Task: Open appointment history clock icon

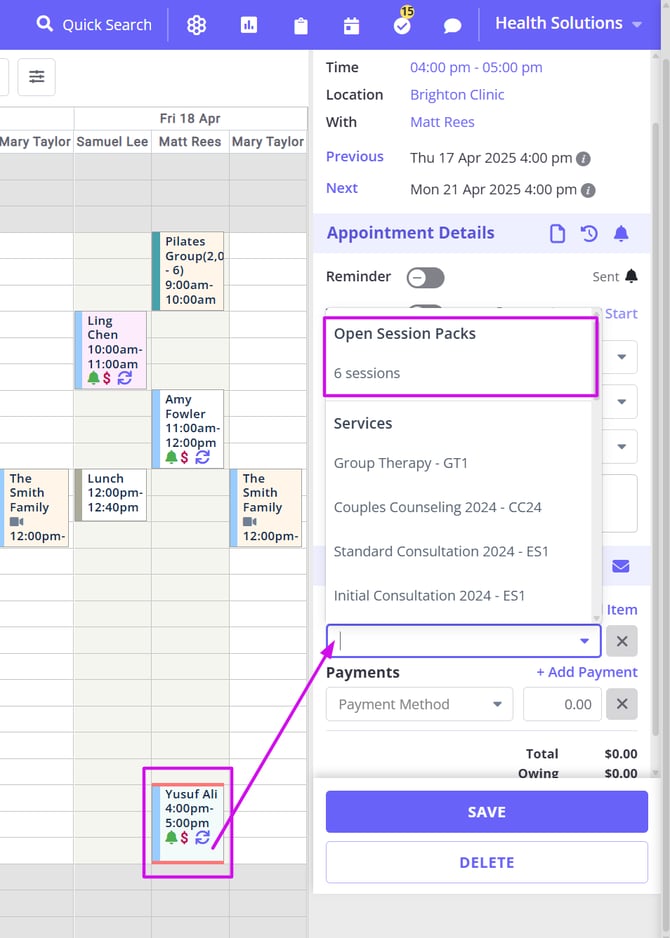Action: point(589,233)
